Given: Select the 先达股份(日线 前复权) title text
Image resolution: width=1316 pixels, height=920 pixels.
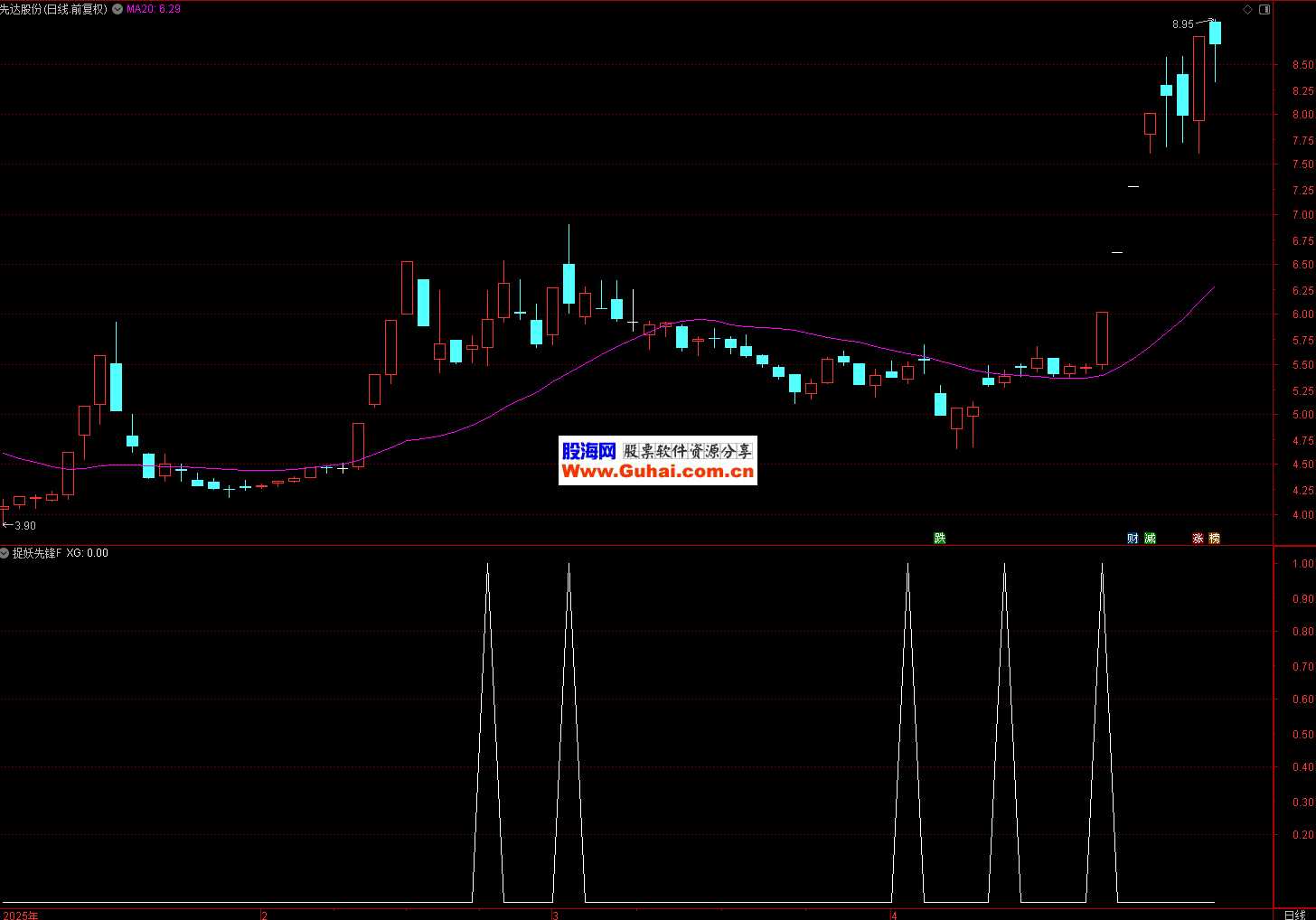Looking at the screenshot, I should 54,9.
